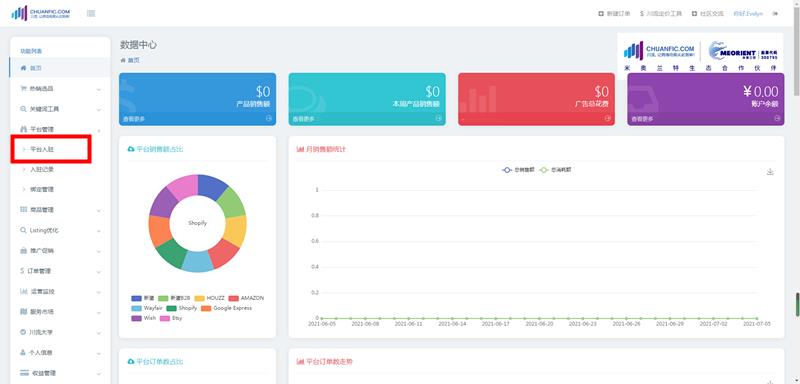
Task: Click cloud icon beside 平台订单数占比 title
Action: (131, 362)
